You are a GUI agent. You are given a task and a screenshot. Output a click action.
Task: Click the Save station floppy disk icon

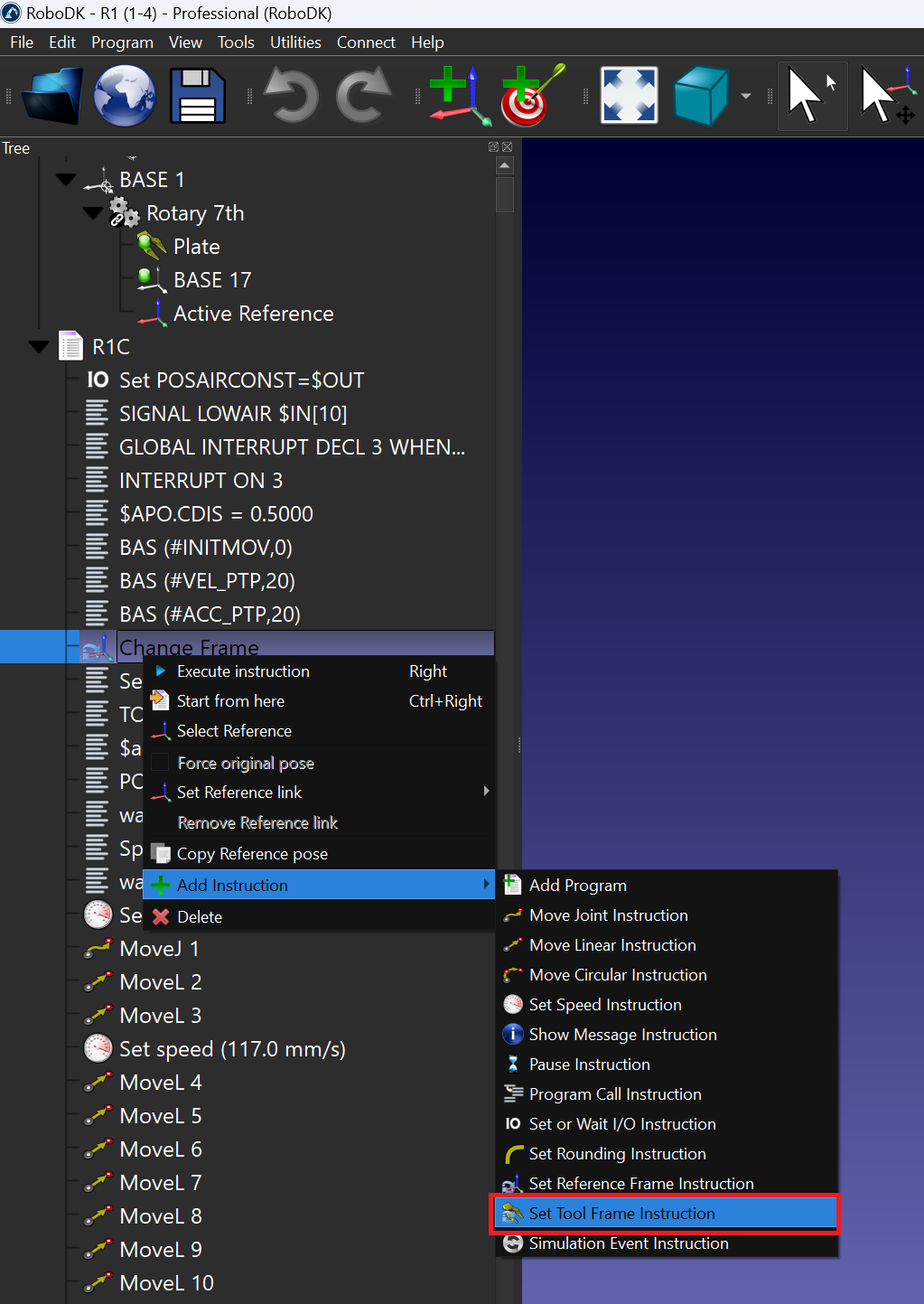[x=197, y=96]
